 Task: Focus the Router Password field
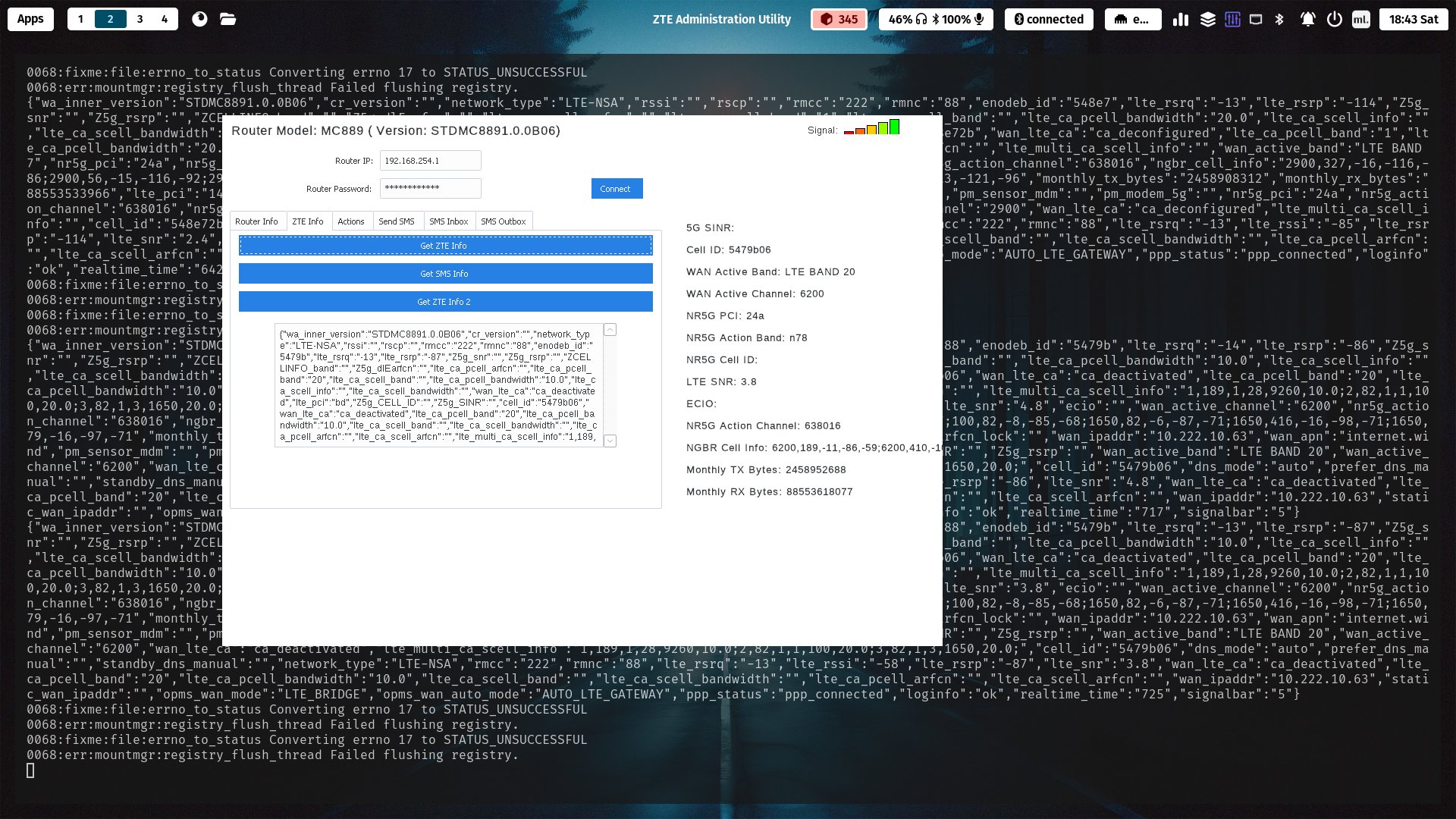coord(430,188)
